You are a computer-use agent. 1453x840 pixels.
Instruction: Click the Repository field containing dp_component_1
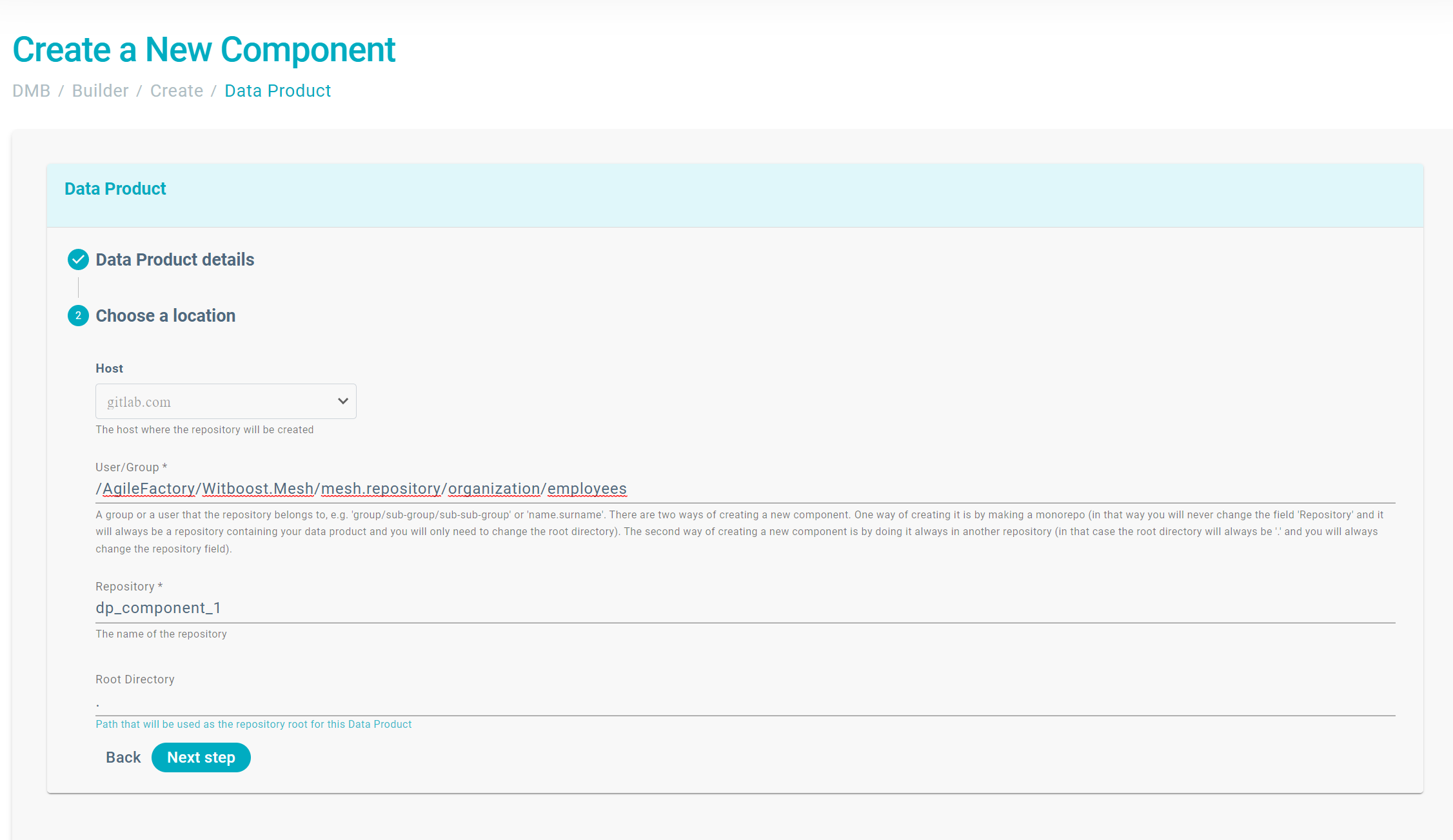click(x=746, y=608)
